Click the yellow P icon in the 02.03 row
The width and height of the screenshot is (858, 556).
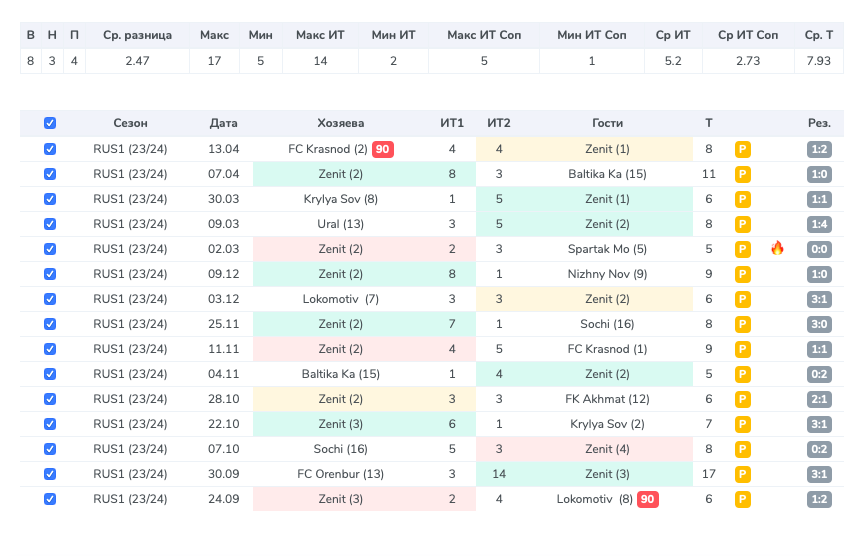click(x=743, y=250)
